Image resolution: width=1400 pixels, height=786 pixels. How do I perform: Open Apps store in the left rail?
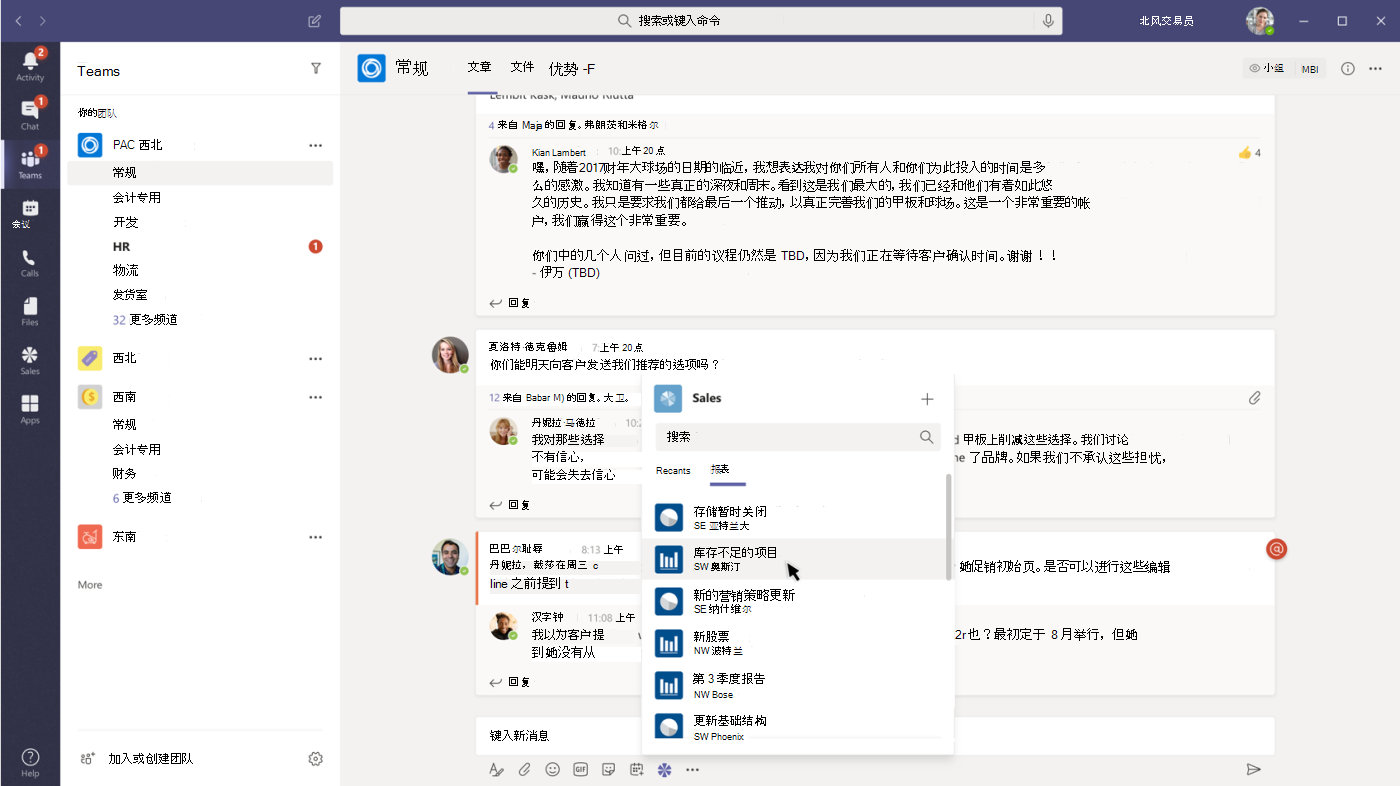tap(30, 409)
